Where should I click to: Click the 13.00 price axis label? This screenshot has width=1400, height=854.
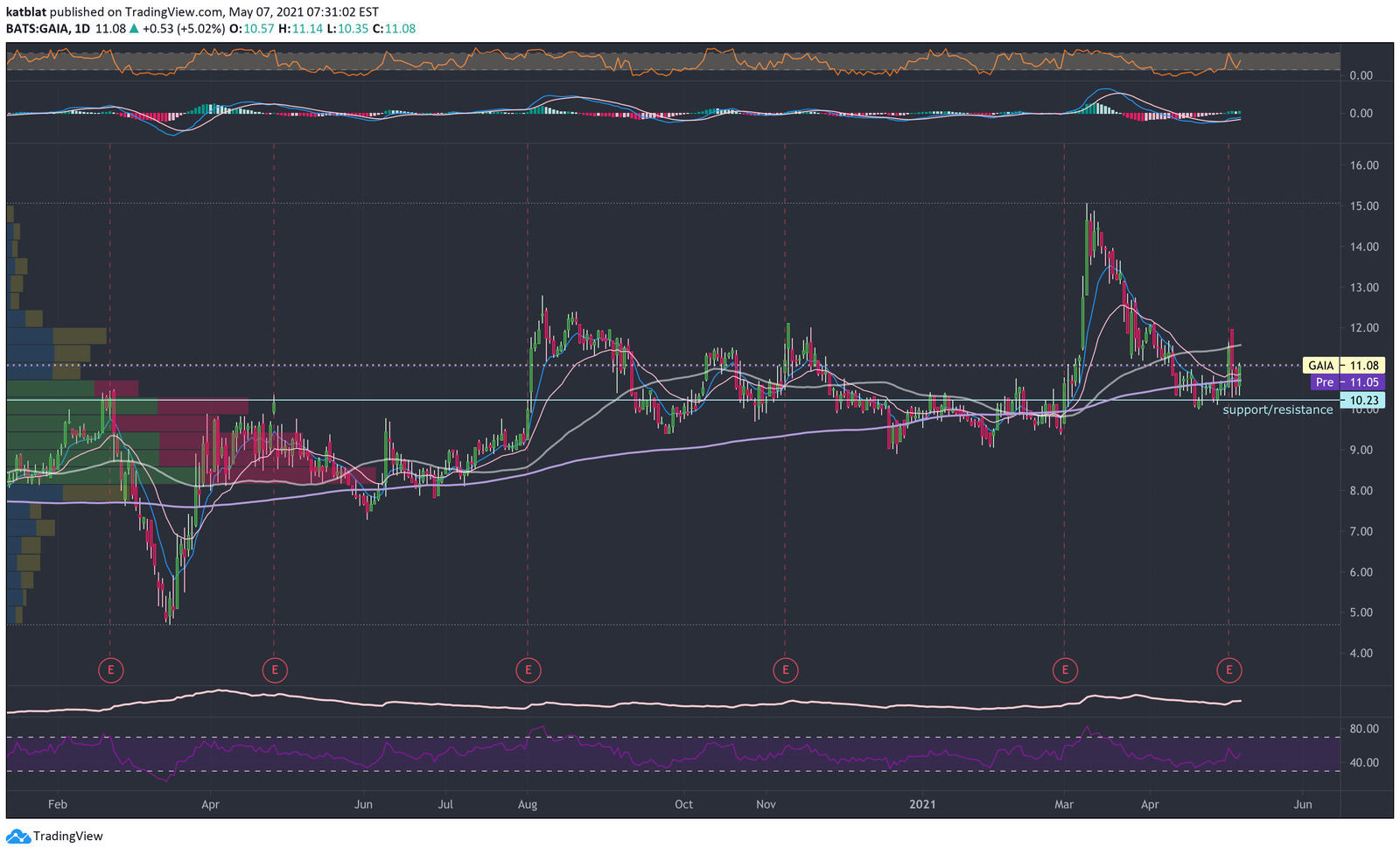[x=1364, y=288]
